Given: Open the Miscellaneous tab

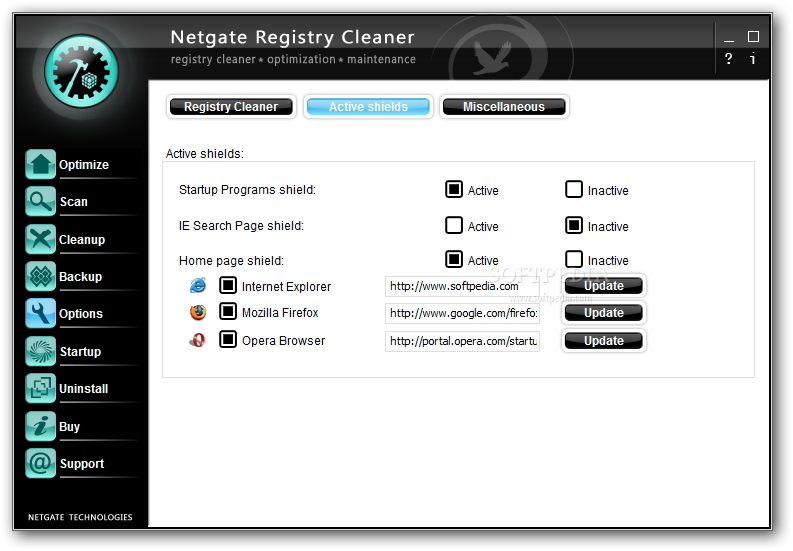Looking at the screenshot, I should [x=504, y=107].
